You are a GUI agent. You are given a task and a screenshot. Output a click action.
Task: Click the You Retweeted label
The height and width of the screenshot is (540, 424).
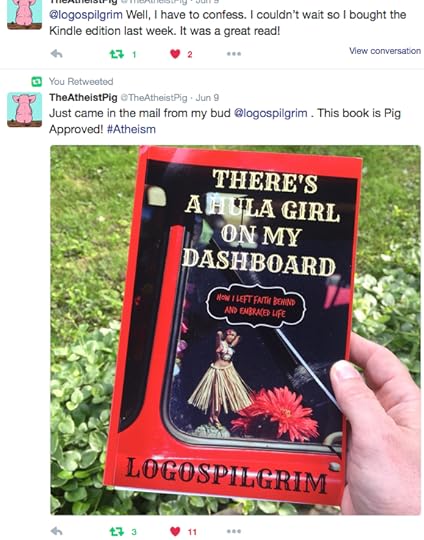coord(81,82)
